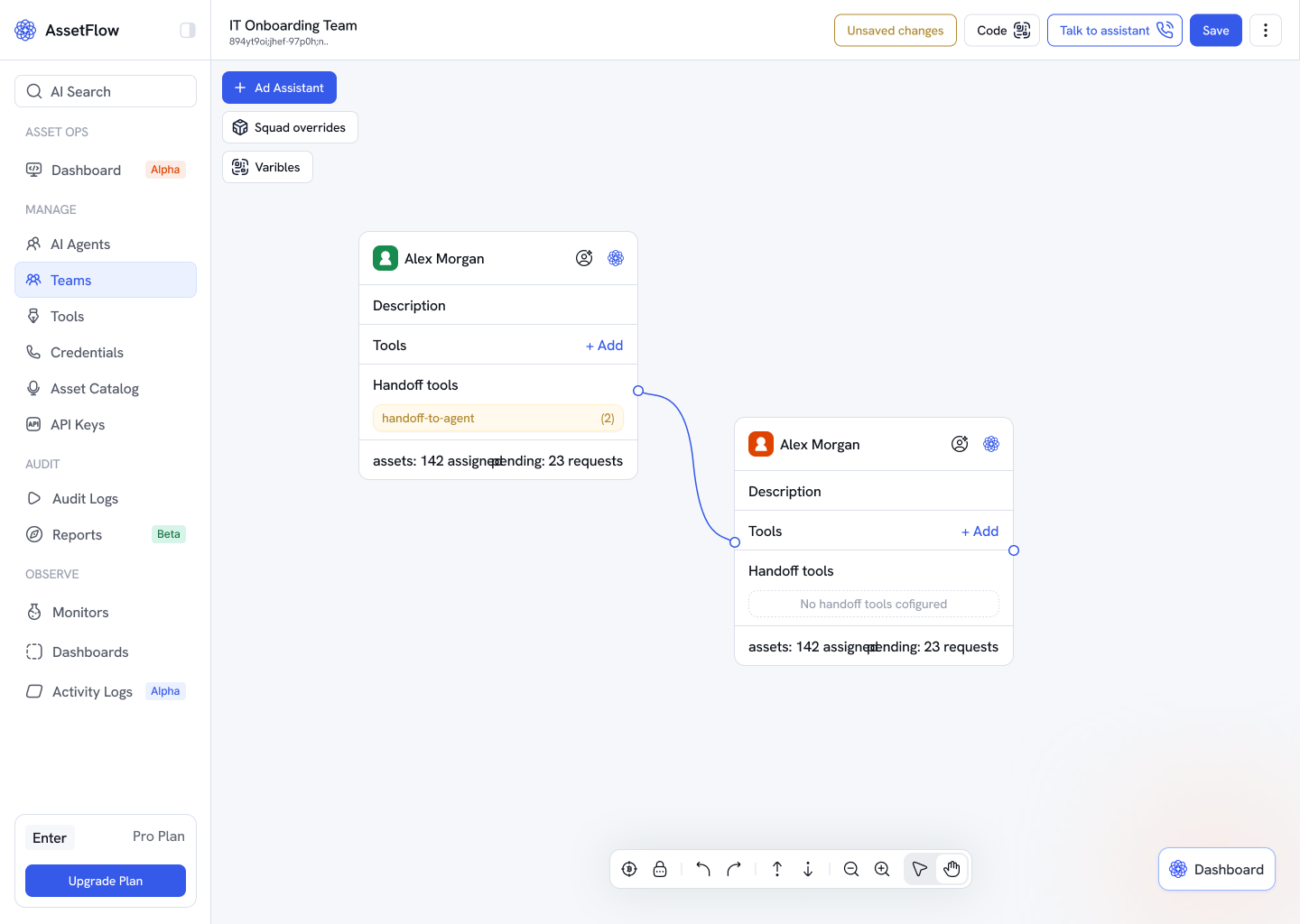
Task: Open Credentials from the sidebar
Action: 106,352
